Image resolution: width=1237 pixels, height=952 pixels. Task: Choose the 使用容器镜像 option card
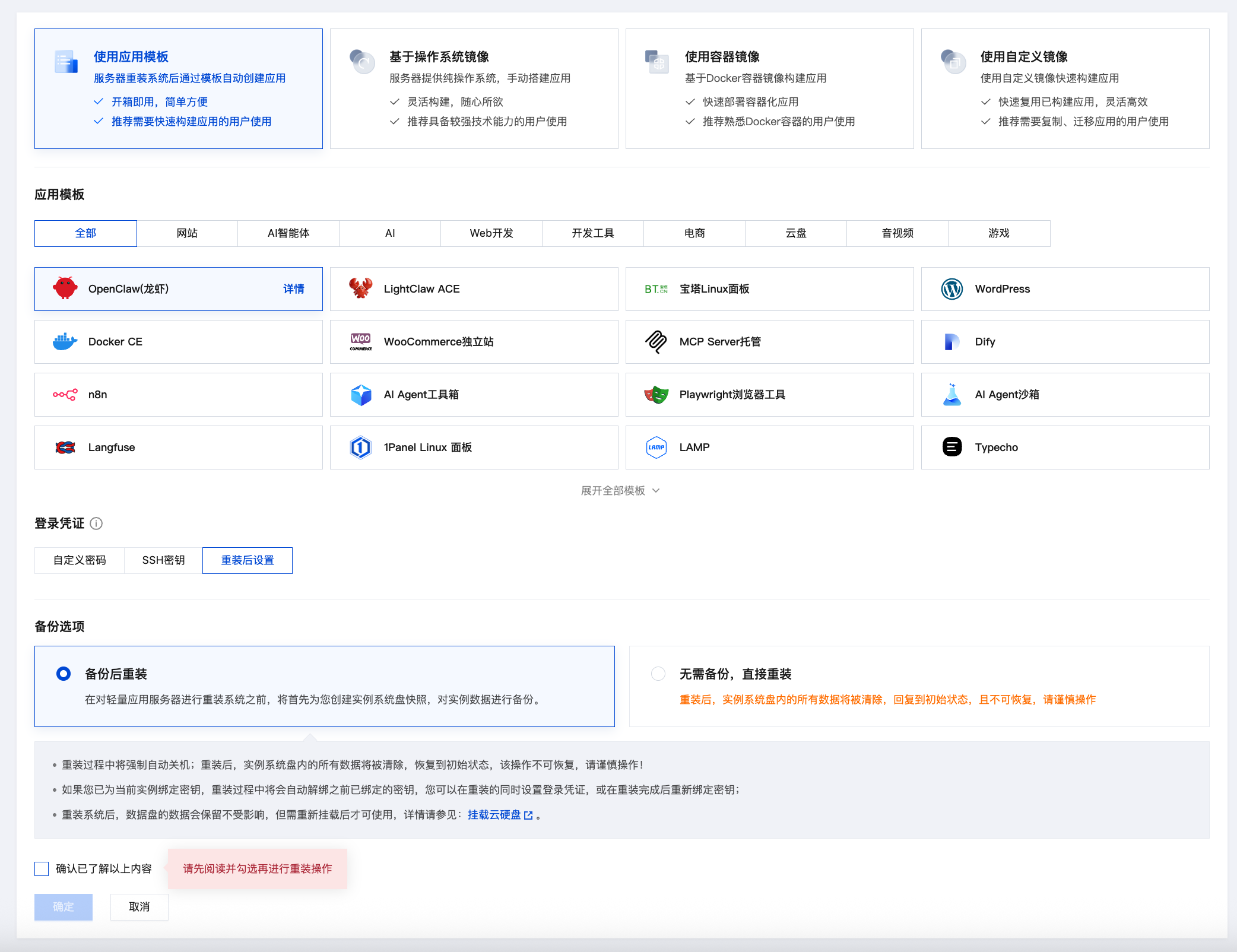point(770,89)
